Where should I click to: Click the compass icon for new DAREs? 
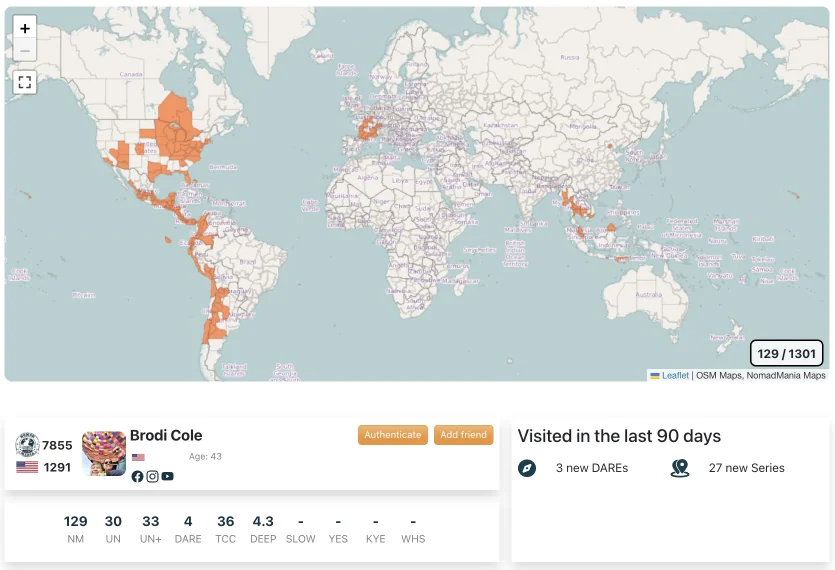[x=527, y=468]
